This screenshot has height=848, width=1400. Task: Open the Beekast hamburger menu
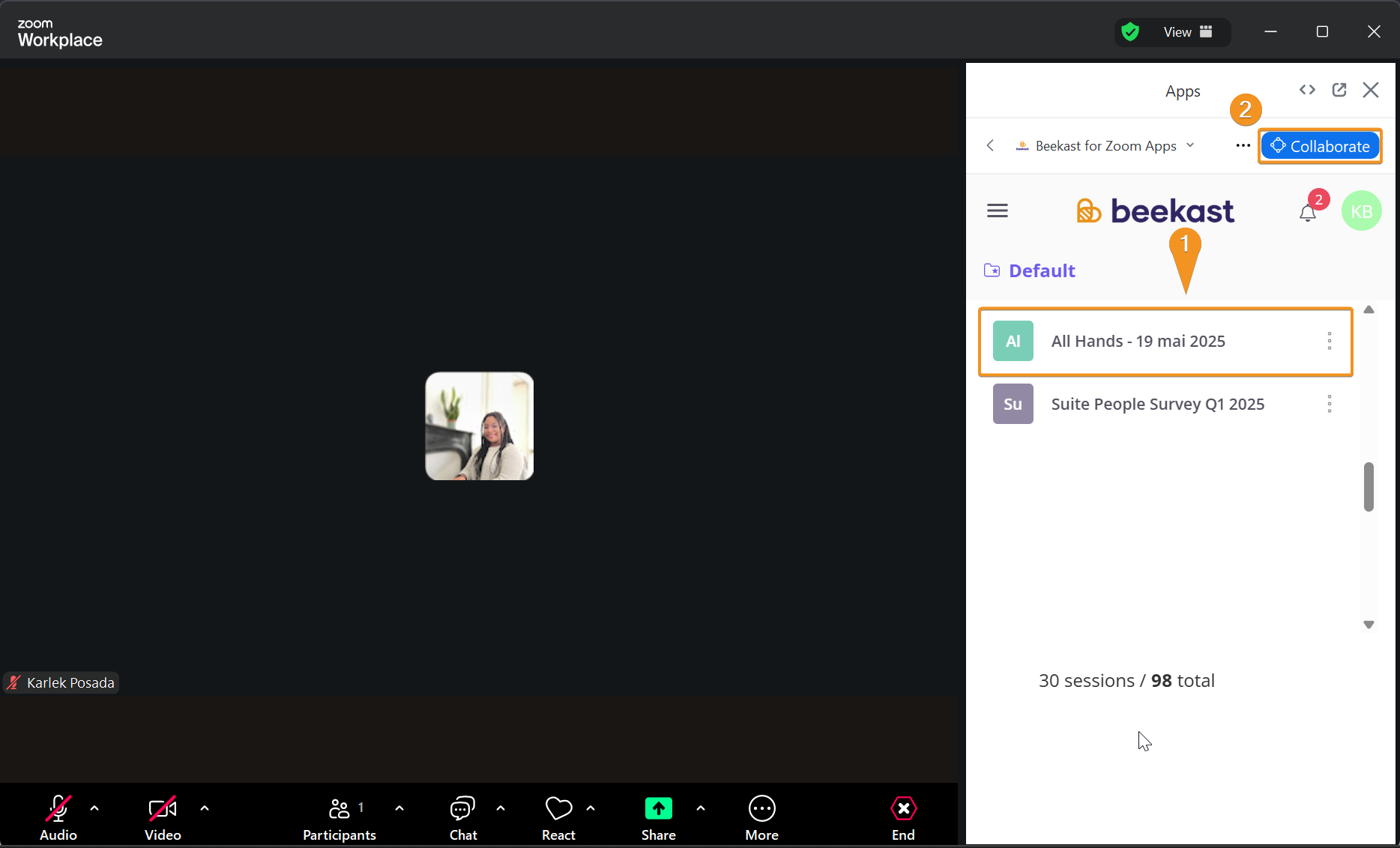tap(997, 211)
